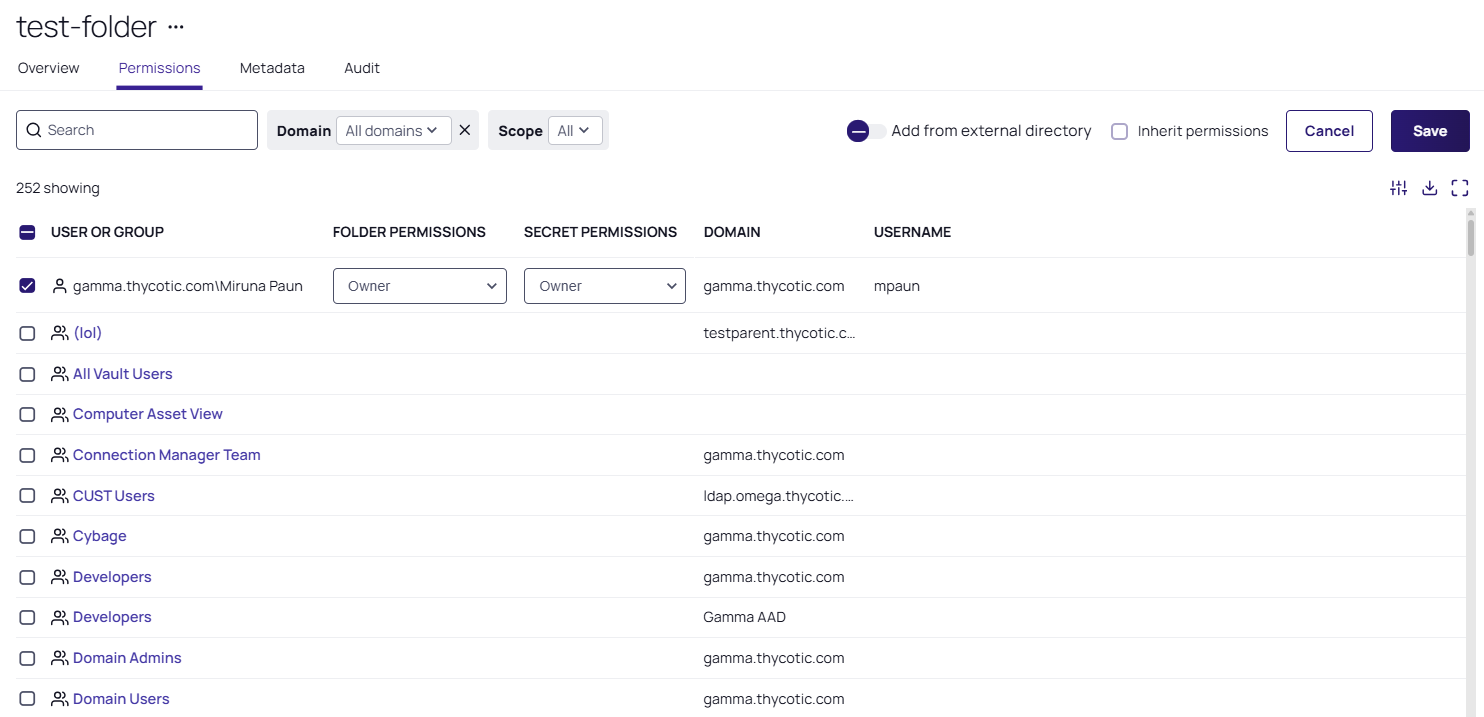Expand the All domains filter dropdown

392,130
